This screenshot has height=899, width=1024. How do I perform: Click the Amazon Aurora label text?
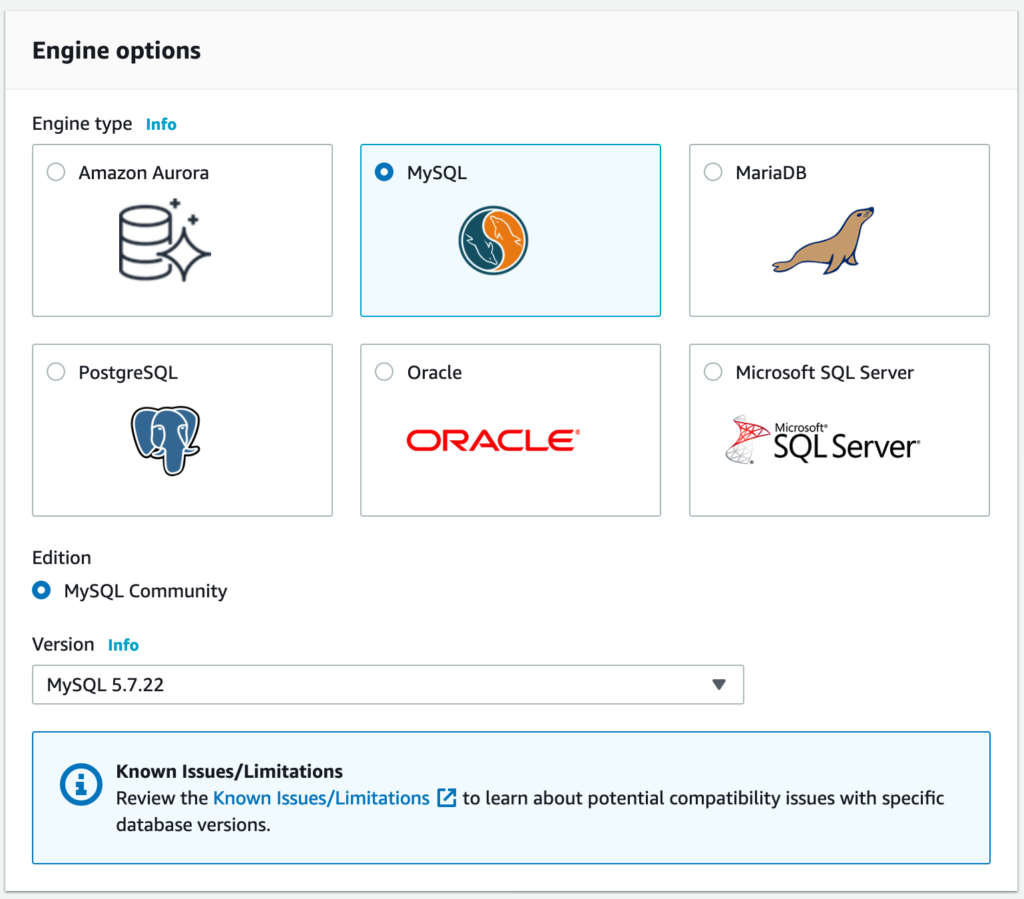(144, 173)
